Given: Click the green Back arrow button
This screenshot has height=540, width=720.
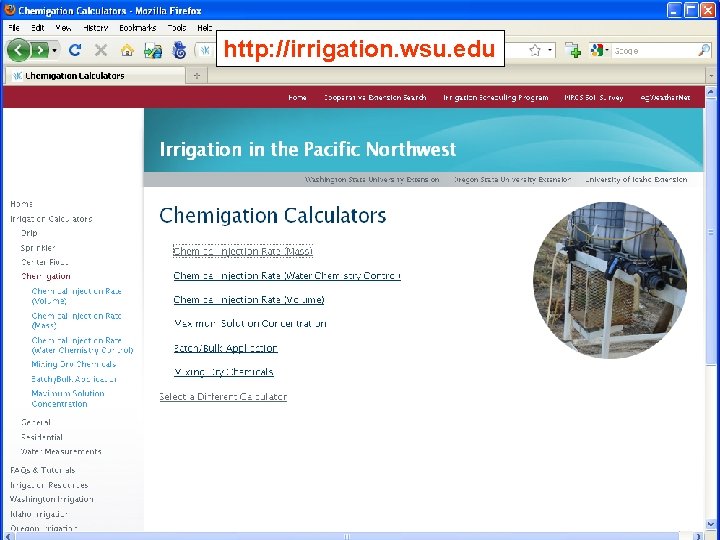Looking at the screenshot, I should pos(19,50).
